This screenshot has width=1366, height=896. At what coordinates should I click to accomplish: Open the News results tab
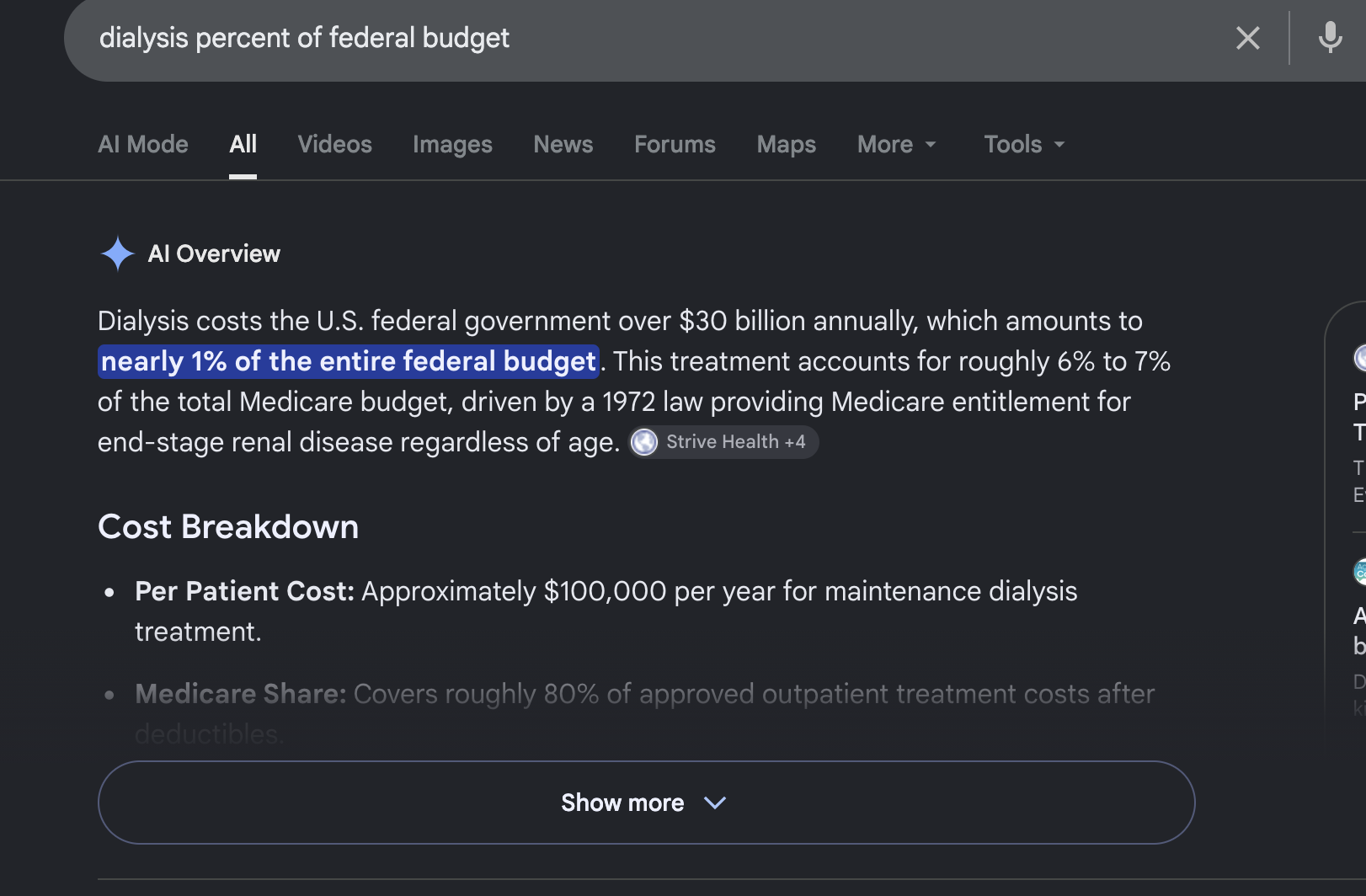(563, 145)
